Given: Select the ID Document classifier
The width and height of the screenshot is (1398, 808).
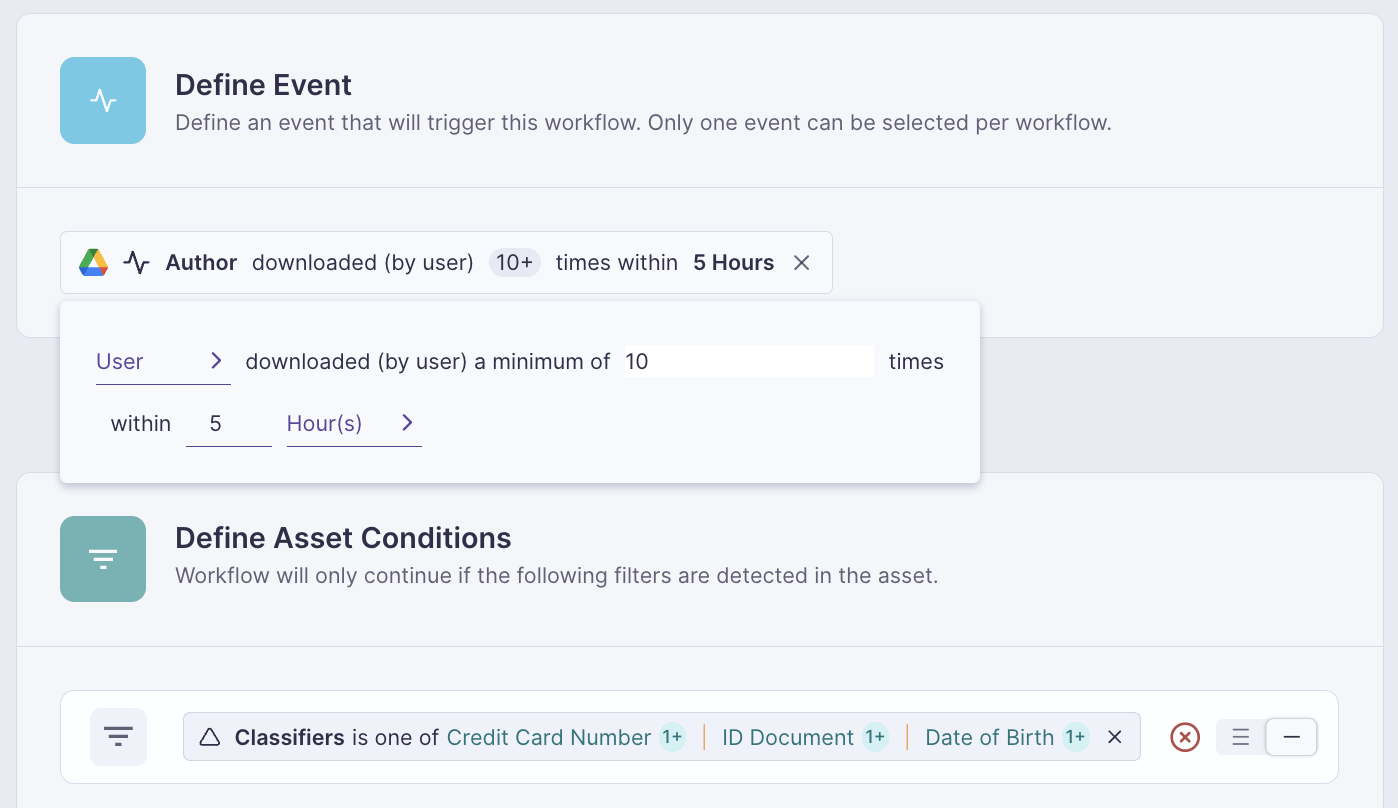Looking at the screenshot, I should [788, 738].
